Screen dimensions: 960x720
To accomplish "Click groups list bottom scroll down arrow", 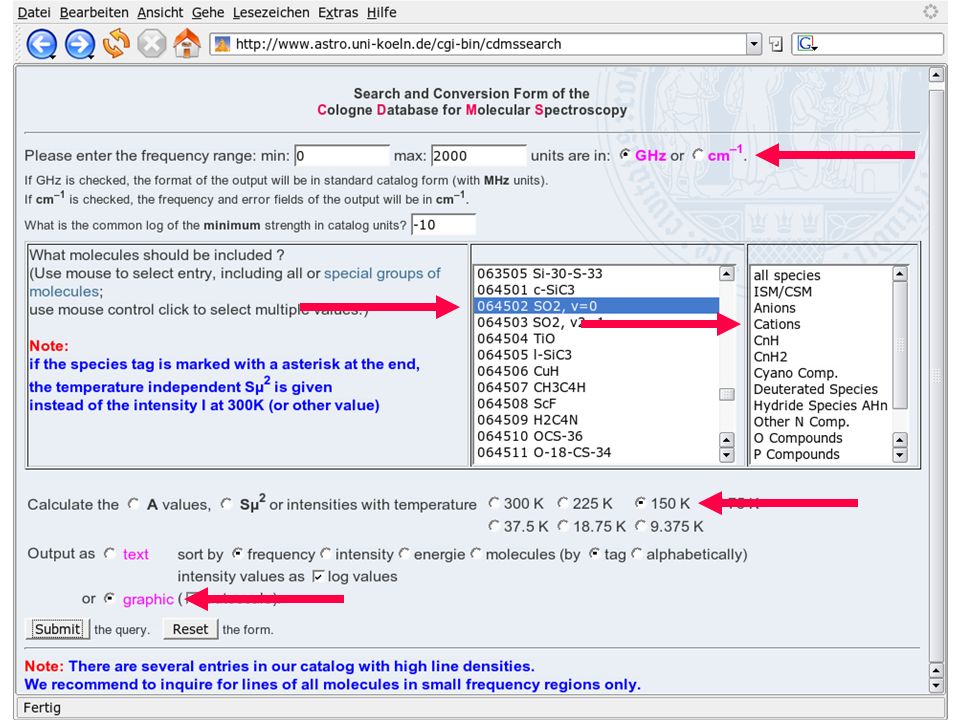I will coord(900,454).
